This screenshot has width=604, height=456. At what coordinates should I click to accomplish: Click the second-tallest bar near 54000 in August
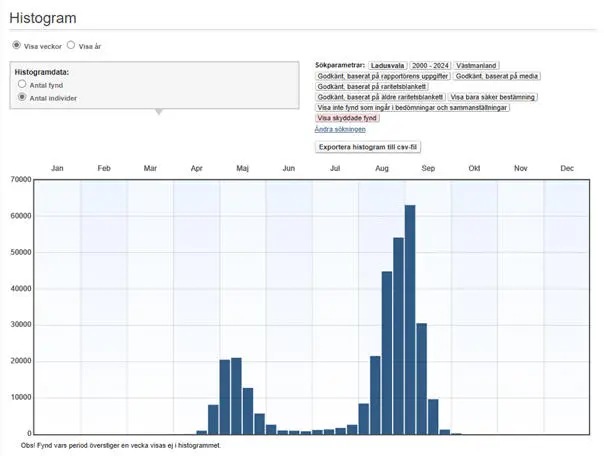tap(398, 336)
